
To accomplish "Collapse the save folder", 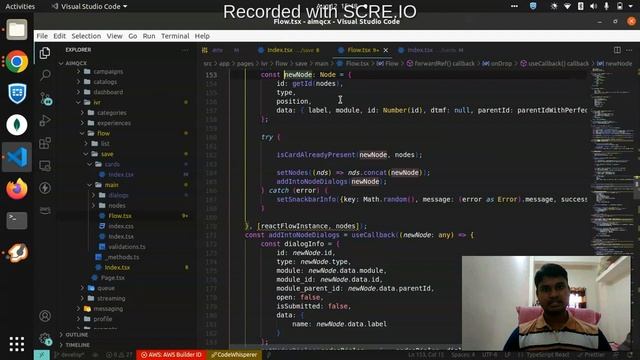I will pos(107,154).
